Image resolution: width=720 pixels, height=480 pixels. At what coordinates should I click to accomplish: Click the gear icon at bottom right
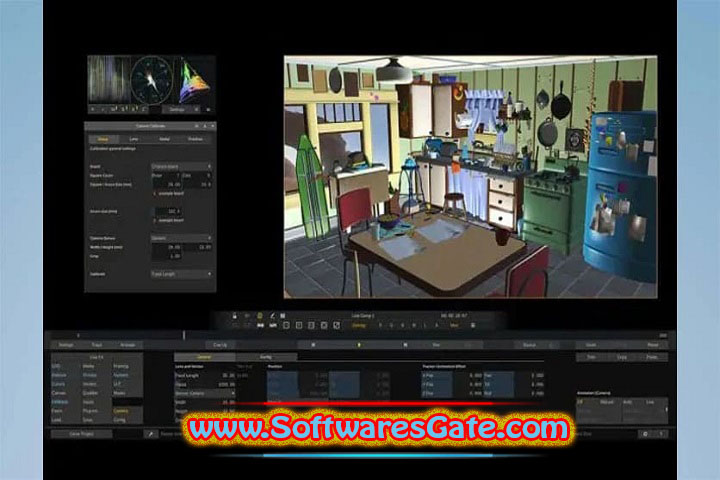click(x=645, y=434)
